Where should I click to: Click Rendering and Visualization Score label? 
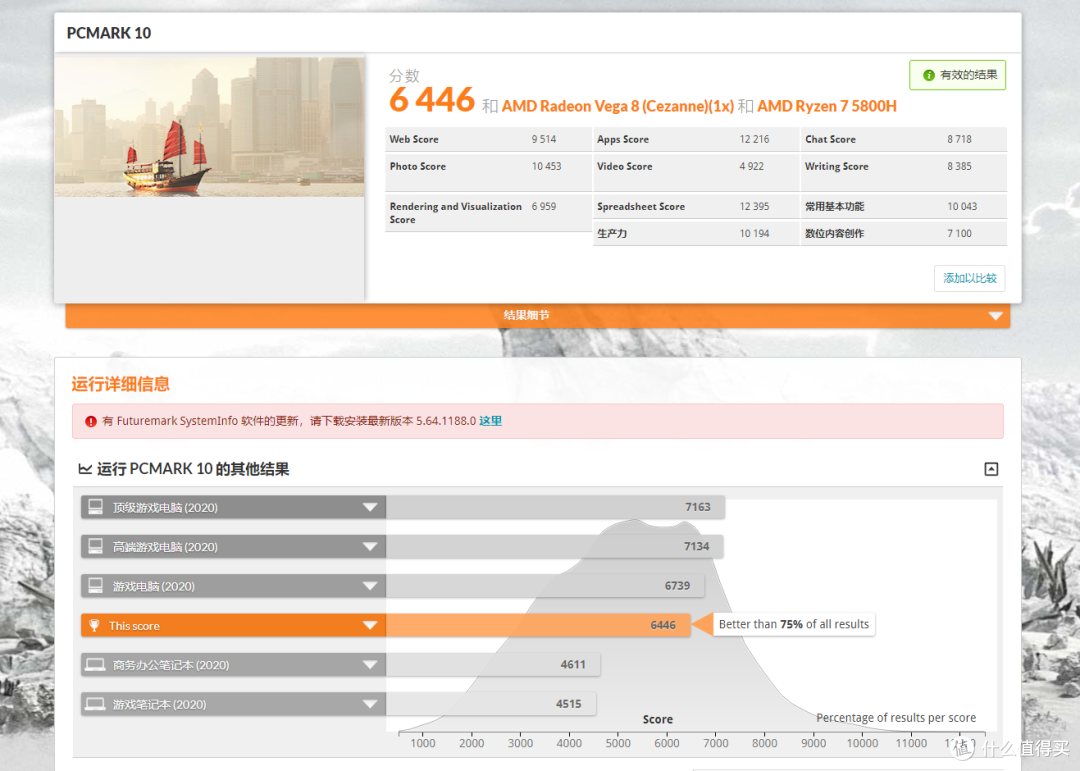455,213
